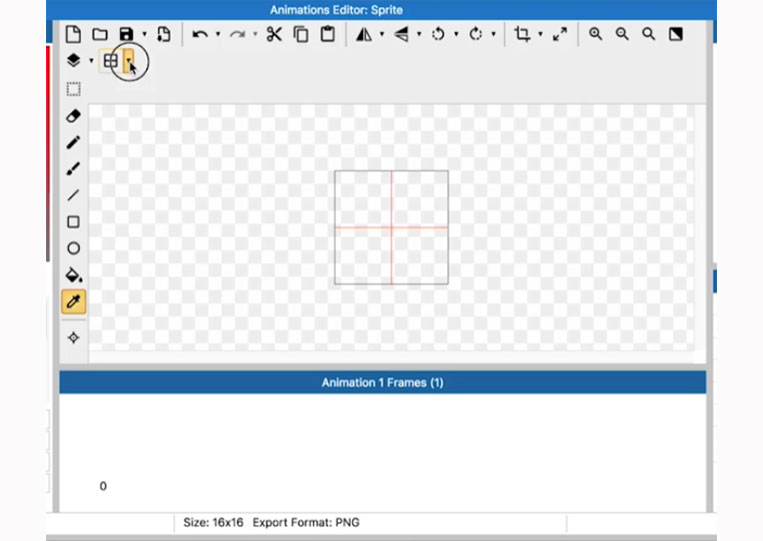The width and height of the screenshot is (763, 541).
Task: Click the Animation 1 Frames (1) header
Action: (382, 382)
